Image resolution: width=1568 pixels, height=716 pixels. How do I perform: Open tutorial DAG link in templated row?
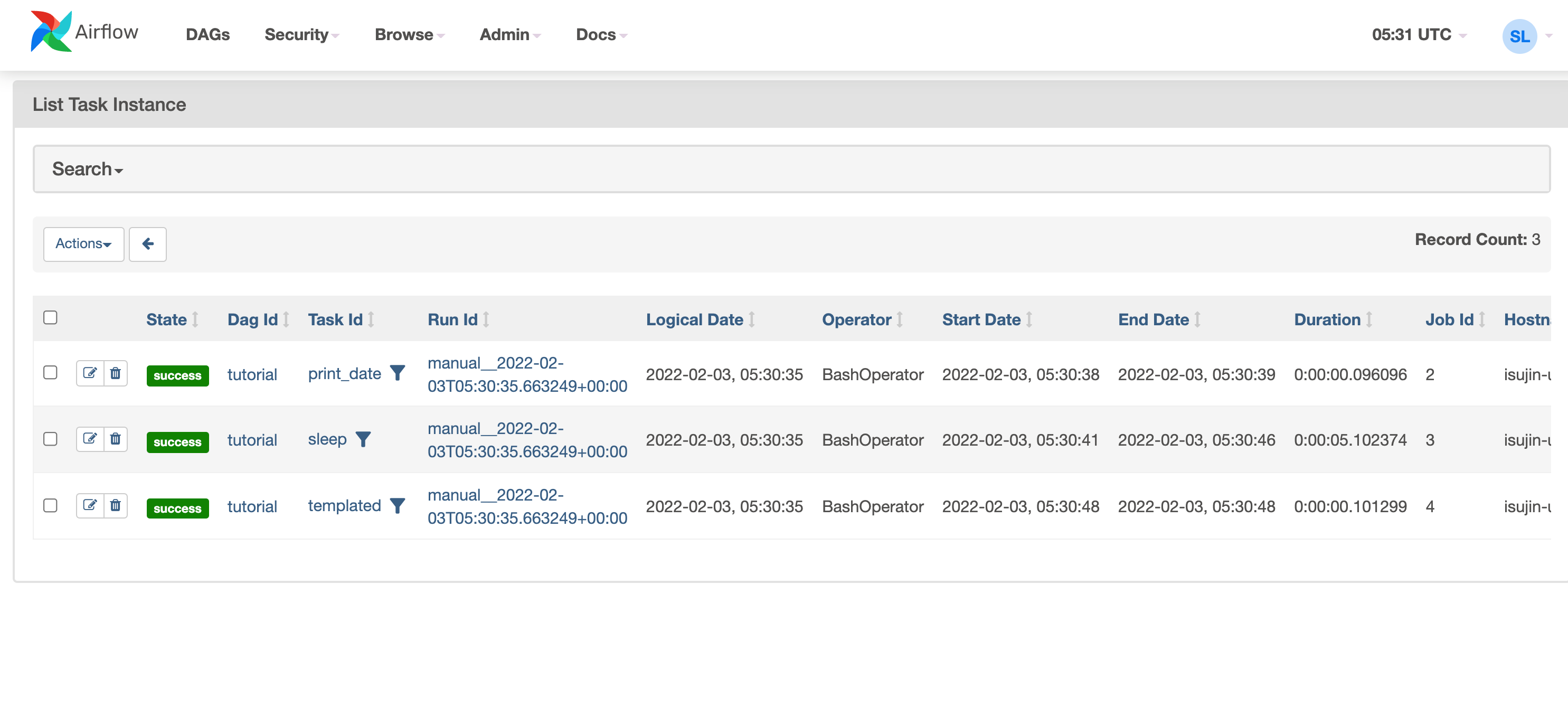tap(252, 506)
